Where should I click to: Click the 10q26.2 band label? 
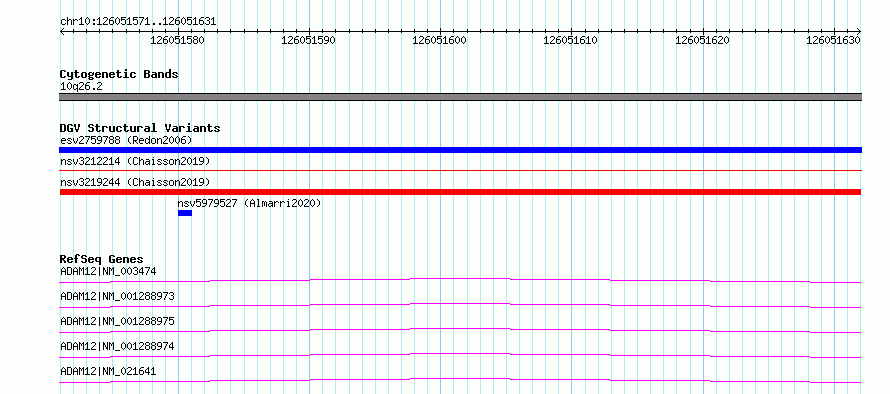pyautogui.click(x=81, y=87)
